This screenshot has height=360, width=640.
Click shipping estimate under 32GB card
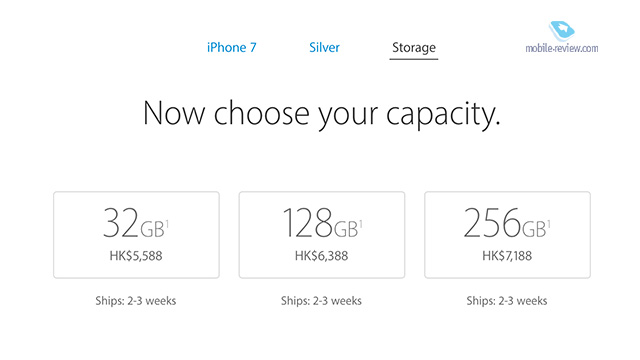click(136, 301)
